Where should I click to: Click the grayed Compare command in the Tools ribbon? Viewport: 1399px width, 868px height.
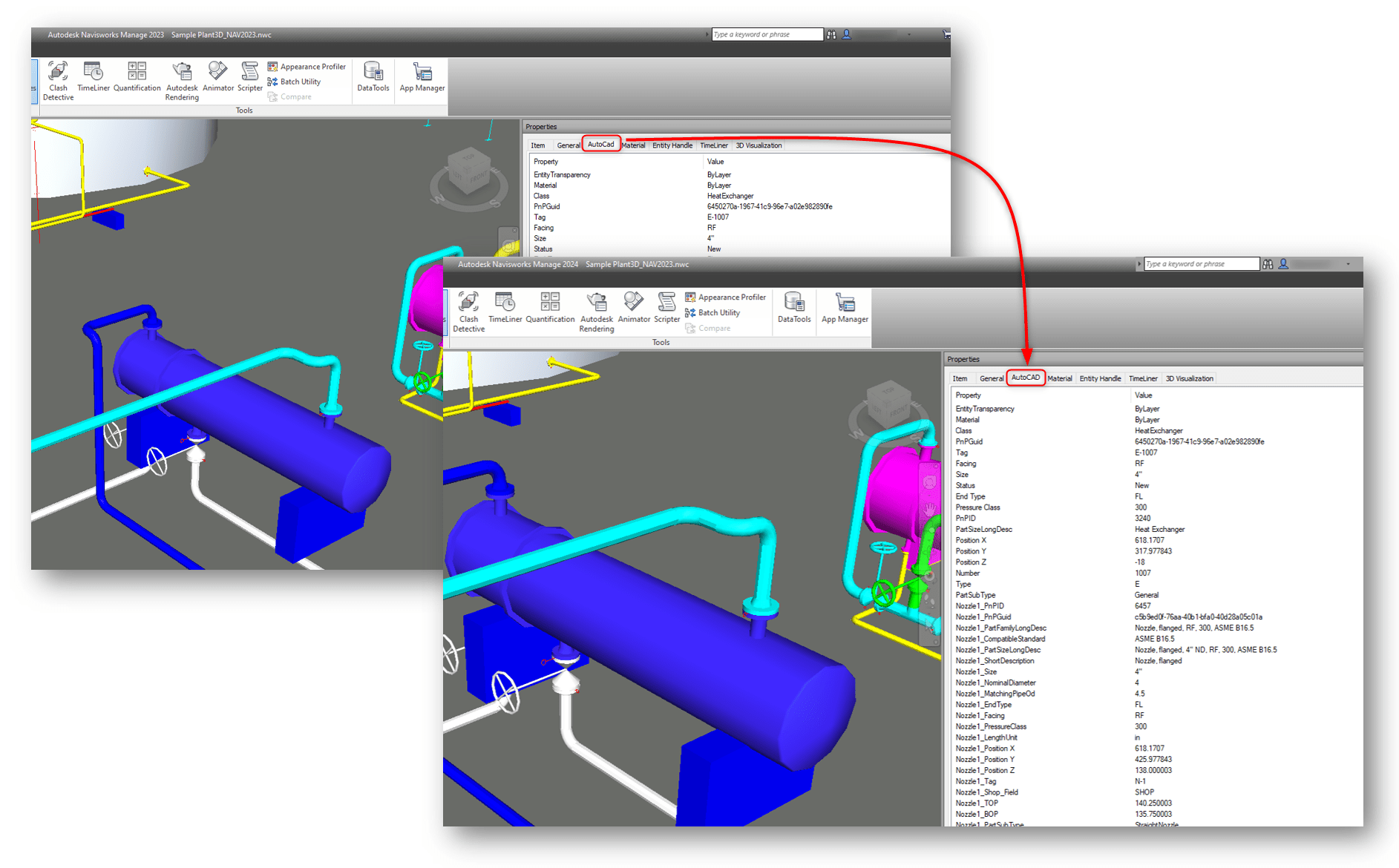coord(713,327)
